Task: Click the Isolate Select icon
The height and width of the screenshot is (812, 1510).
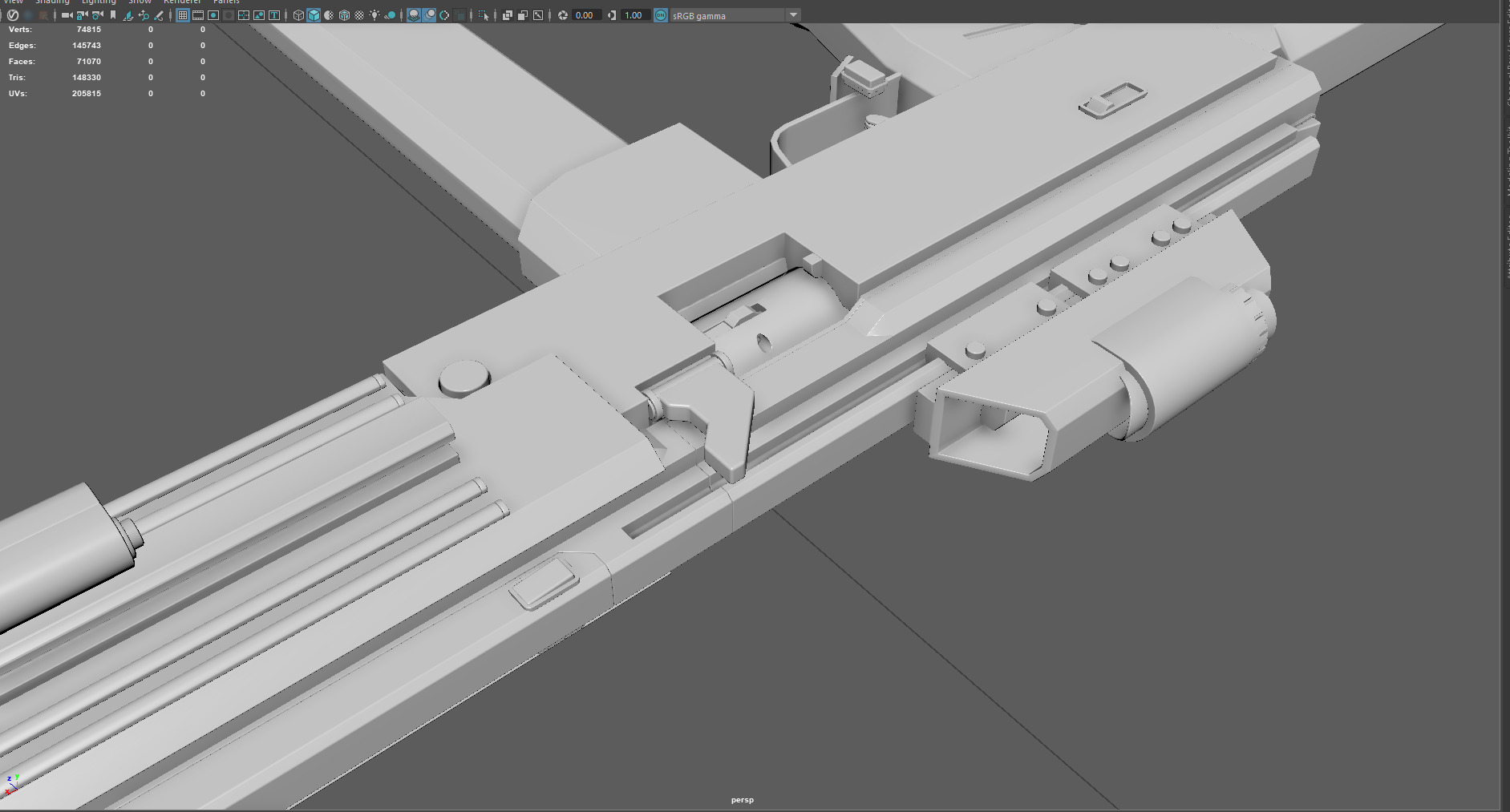Action: tap(484, 15)
